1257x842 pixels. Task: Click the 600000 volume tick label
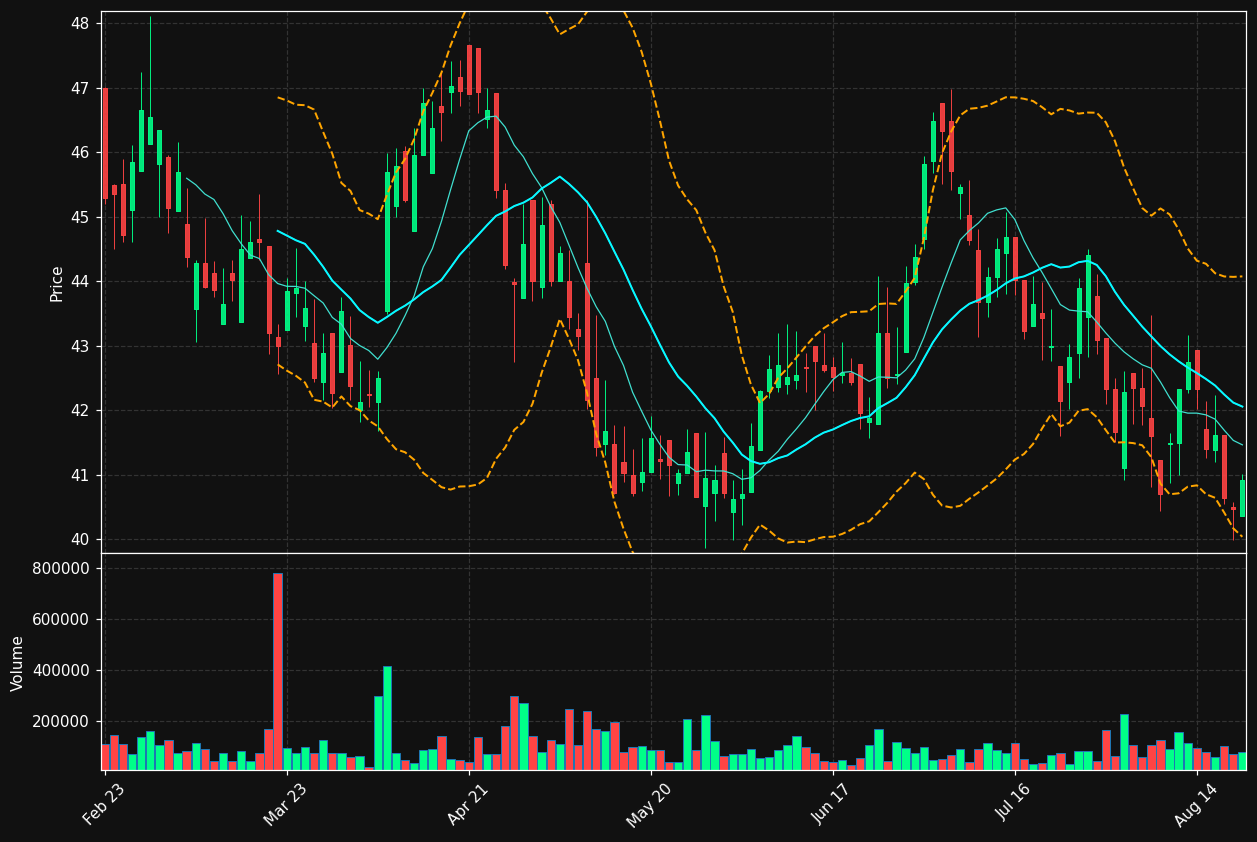pos(62,619)
